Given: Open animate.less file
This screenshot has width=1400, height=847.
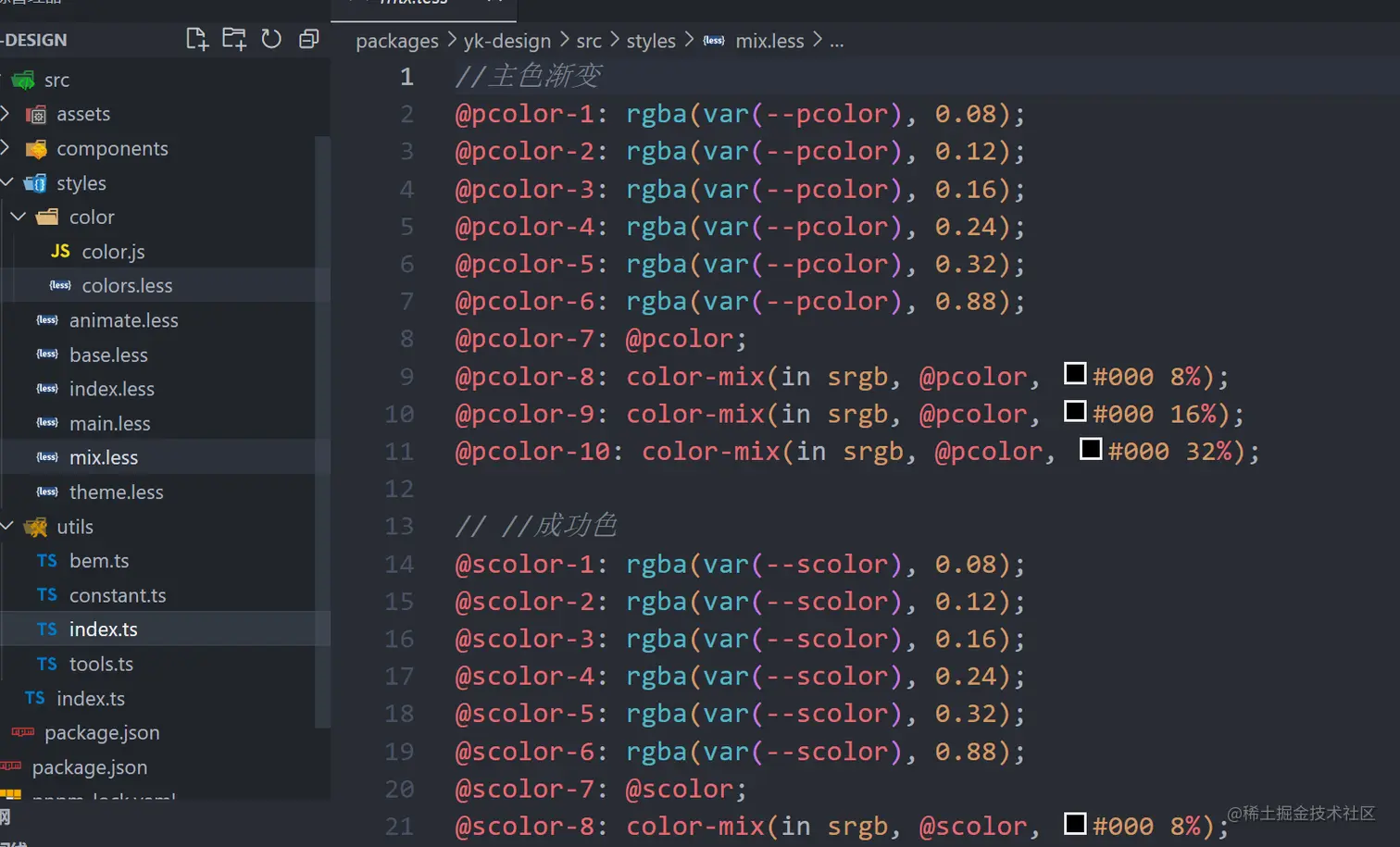Looking at the screenshot, I should 123,320.
